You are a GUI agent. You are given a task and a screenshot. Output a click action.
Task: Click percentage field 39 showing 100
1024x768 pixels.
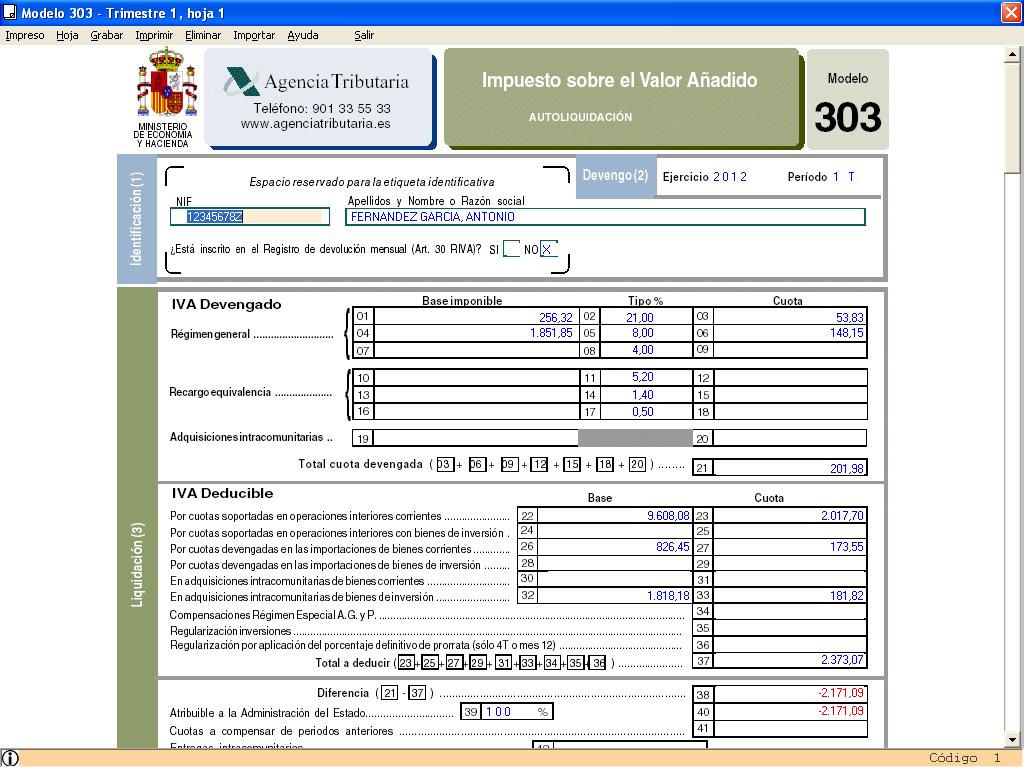click(516, 712)
